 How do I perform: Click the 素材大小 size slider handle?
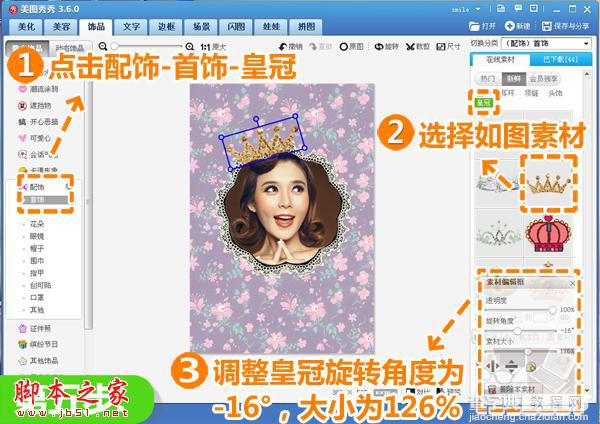[528, 351]
